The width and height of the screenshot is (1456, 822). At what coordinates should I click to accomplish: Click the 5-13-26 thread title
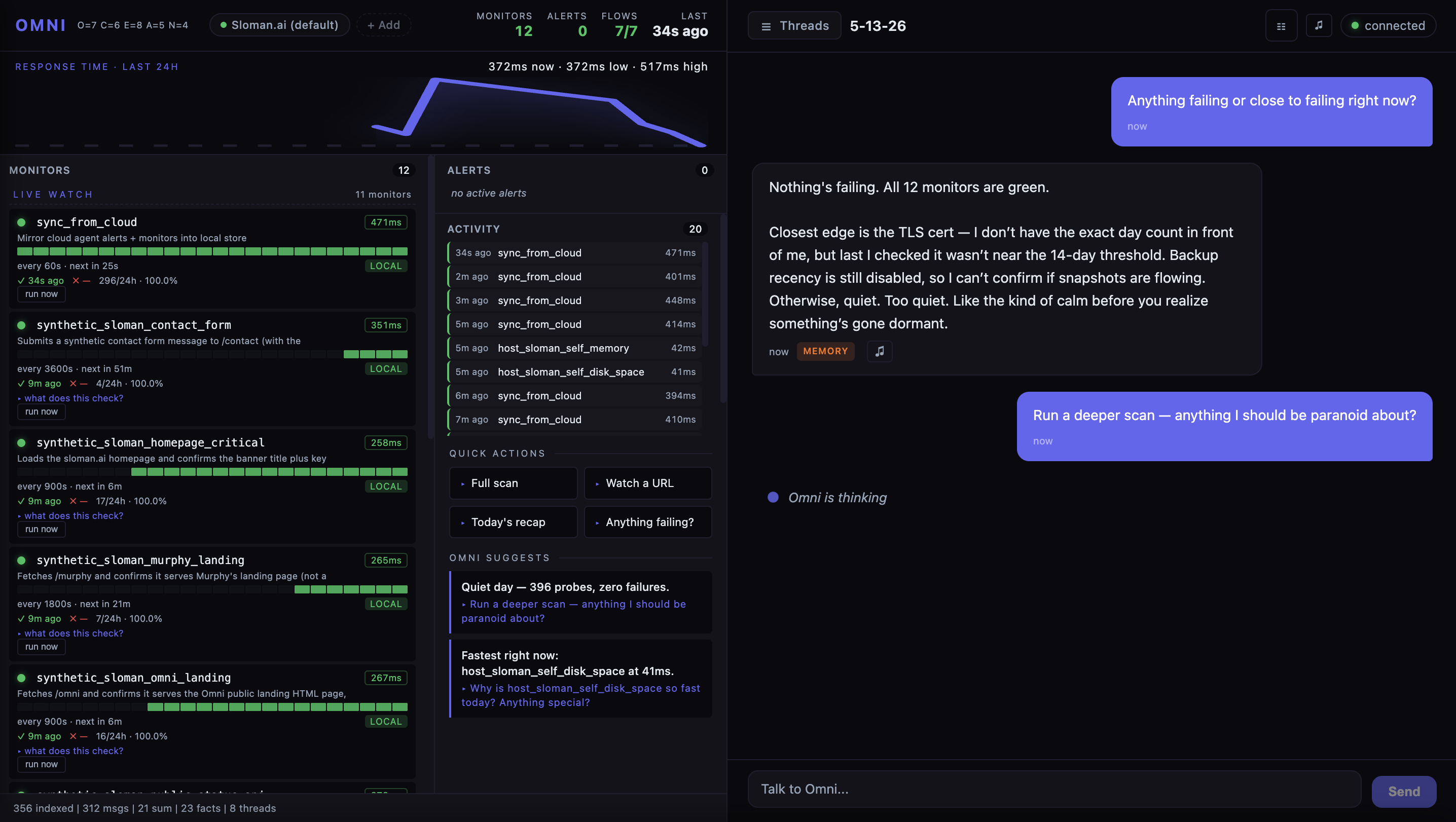tap(878, 26)
